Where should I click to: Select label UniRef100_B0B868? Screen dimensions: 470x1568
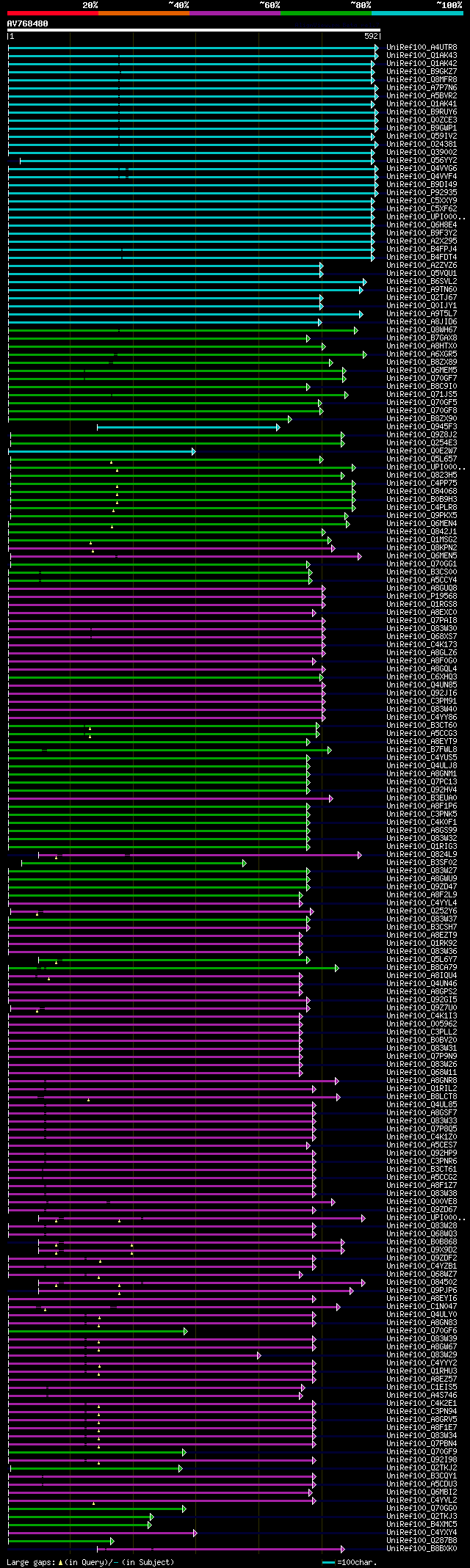pos(422,1242)
